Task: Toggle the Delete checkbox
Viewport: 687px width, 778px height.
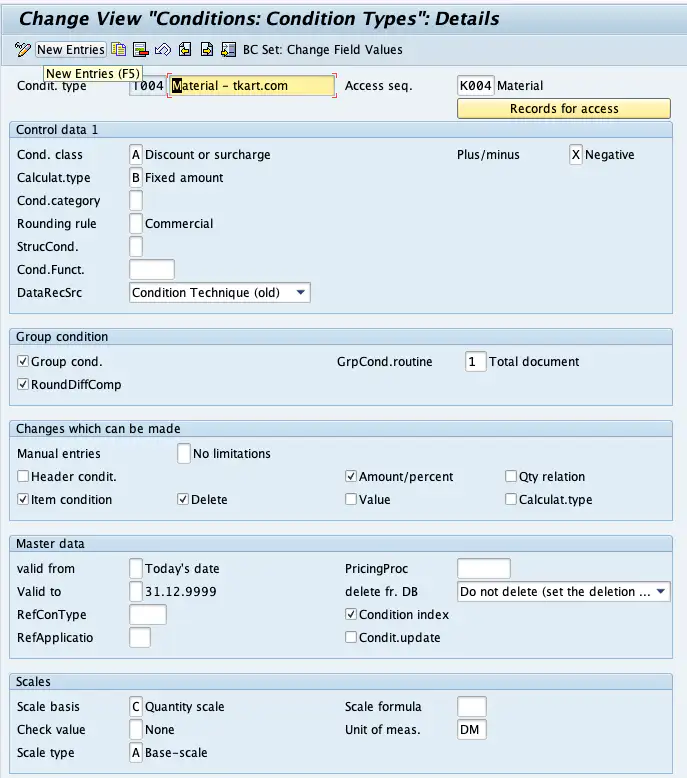Action: point(183,499)
